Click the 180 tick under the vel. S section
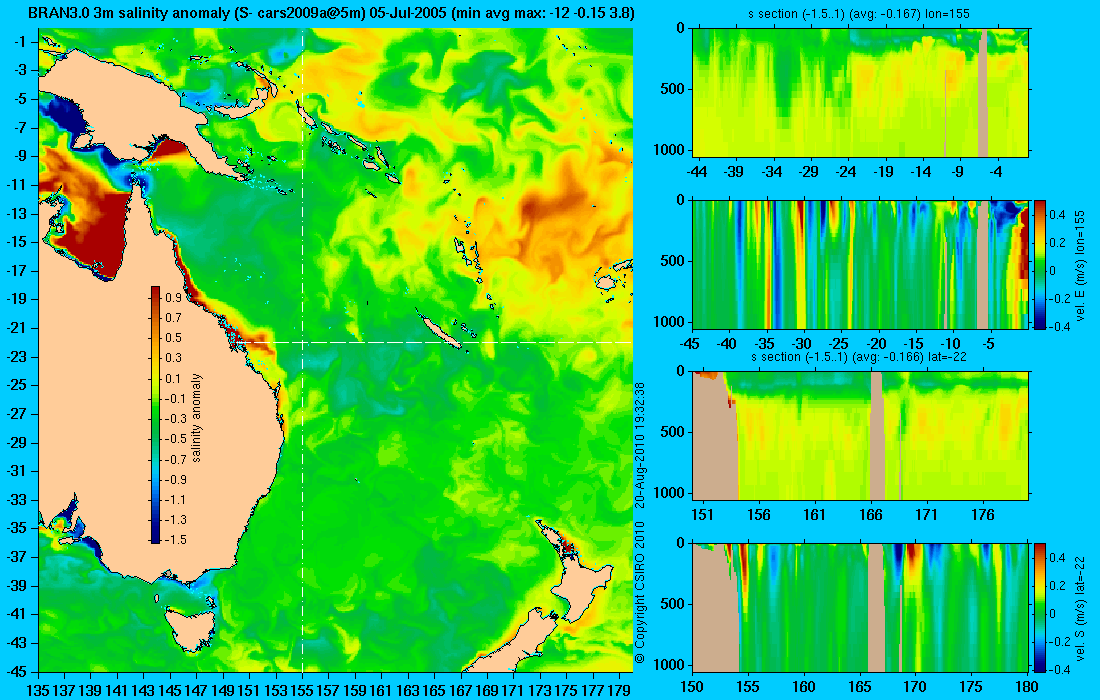The width and height of the screenshot is (1100, 700). click(1027, 687)
